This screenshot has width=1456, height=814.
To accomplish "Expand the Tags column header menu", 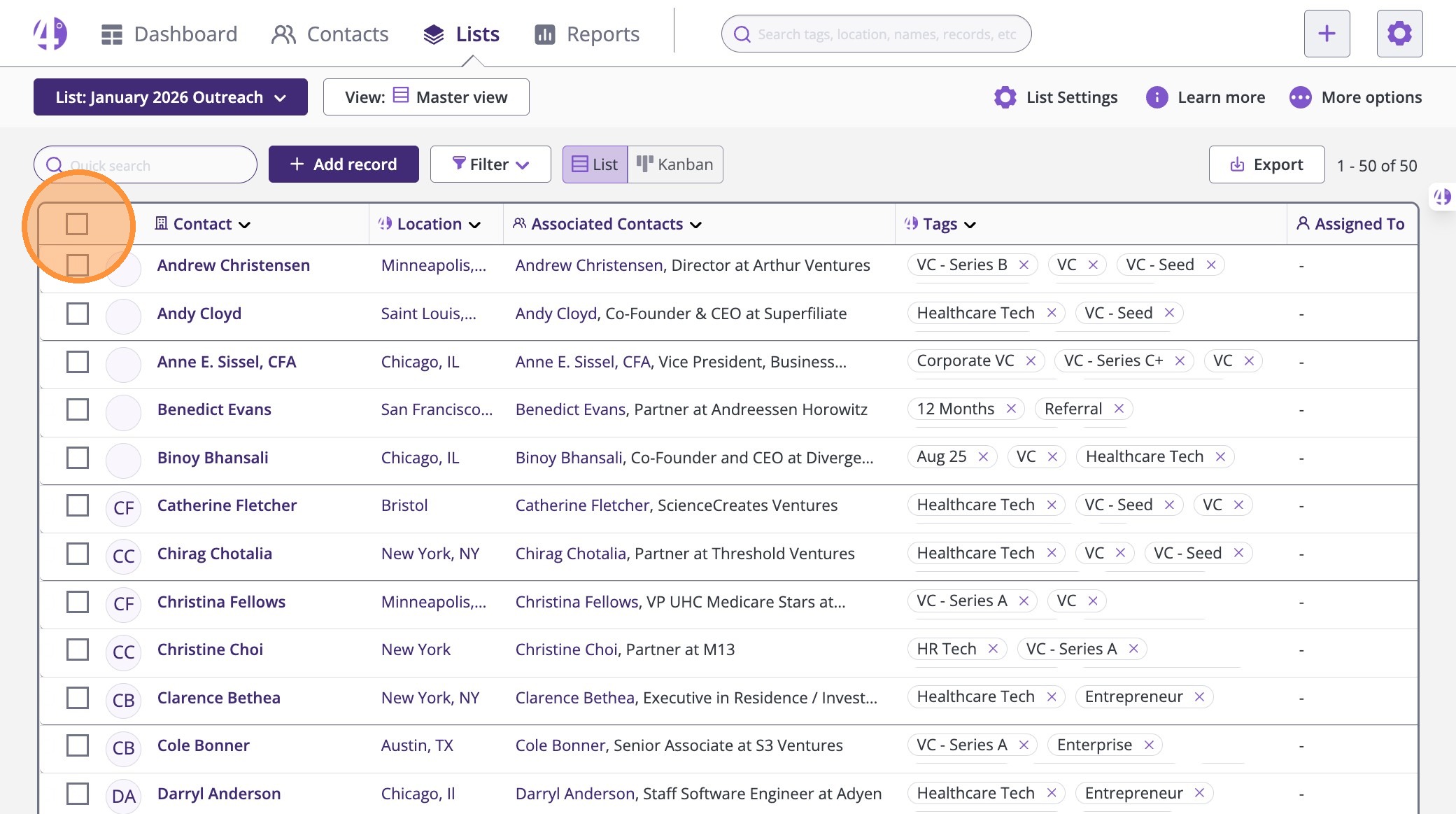I will (x=970, y=225).
